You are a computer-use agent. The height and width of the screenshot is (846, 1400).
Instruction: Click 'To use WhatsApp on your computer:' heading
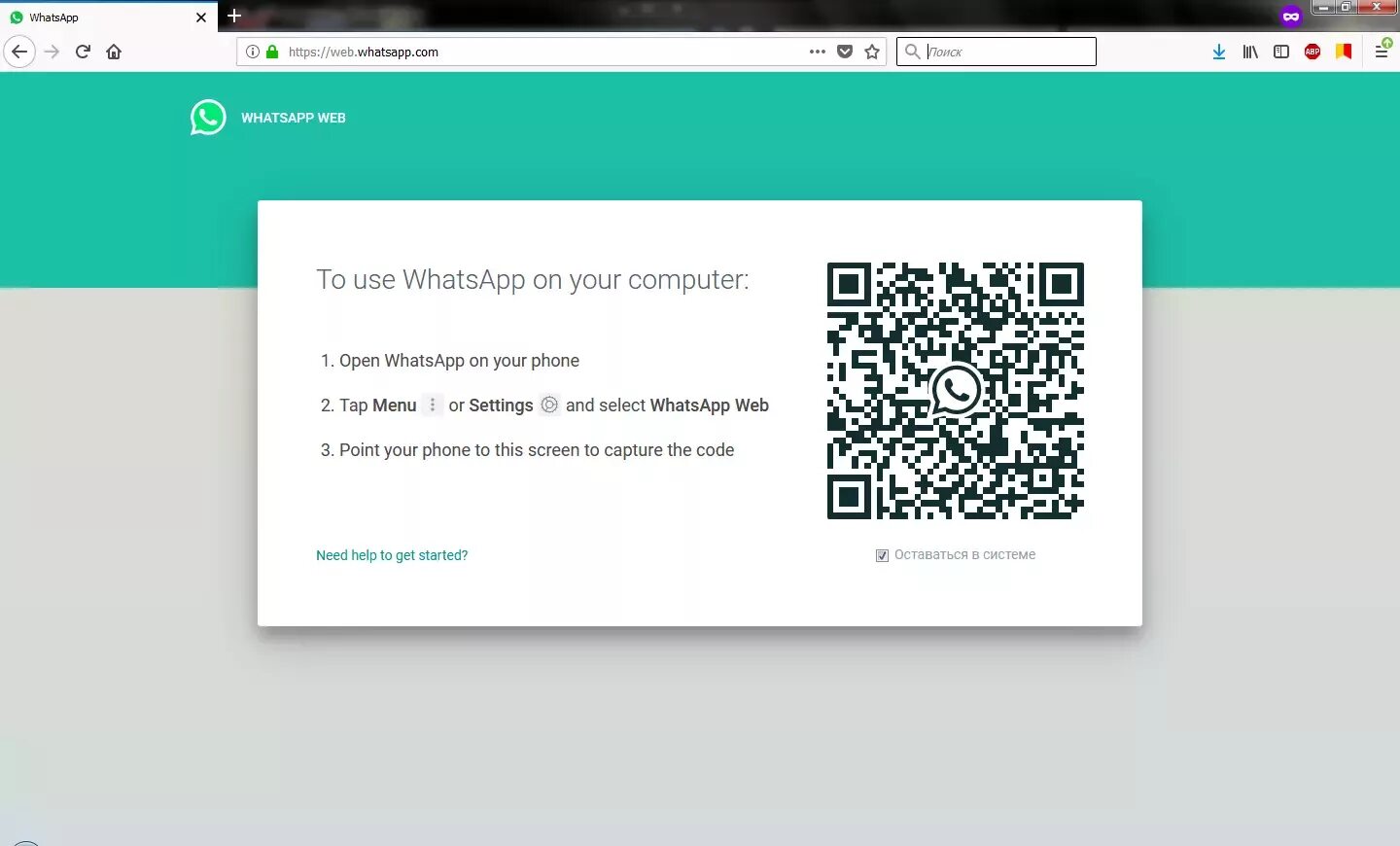[x=533, y=280]
